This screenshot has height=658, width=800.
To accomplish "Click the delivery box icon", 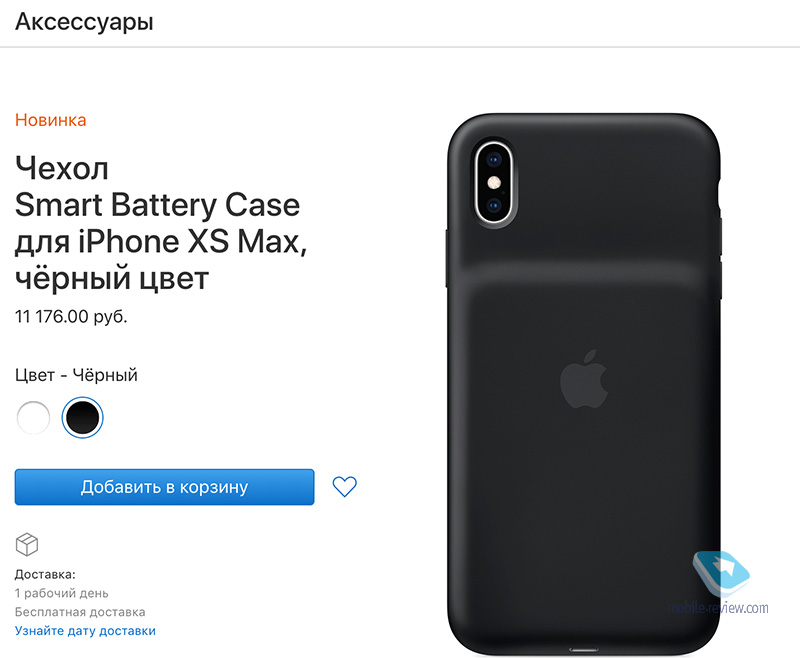I will [27, 544].
